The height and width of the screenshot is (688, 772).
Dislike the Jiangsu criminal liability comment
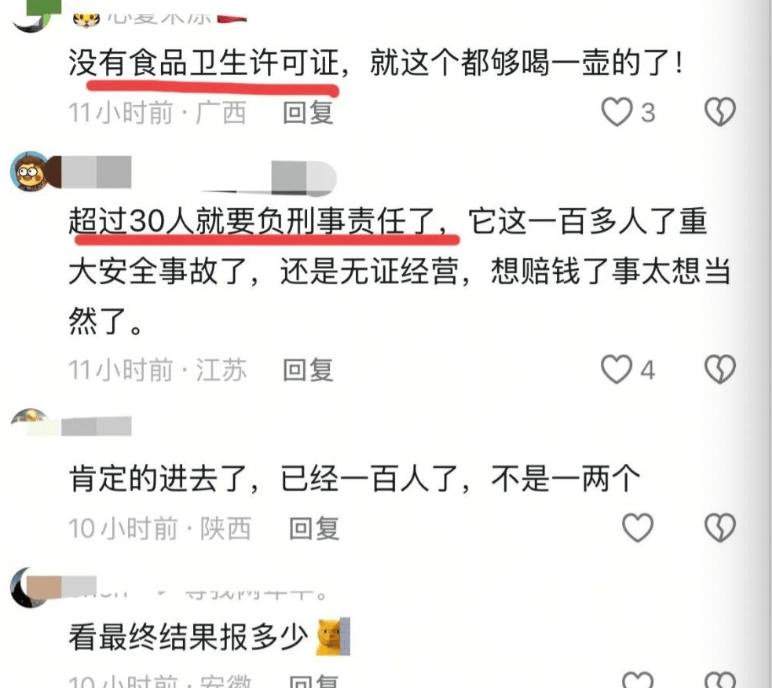[x=720, y=369]
